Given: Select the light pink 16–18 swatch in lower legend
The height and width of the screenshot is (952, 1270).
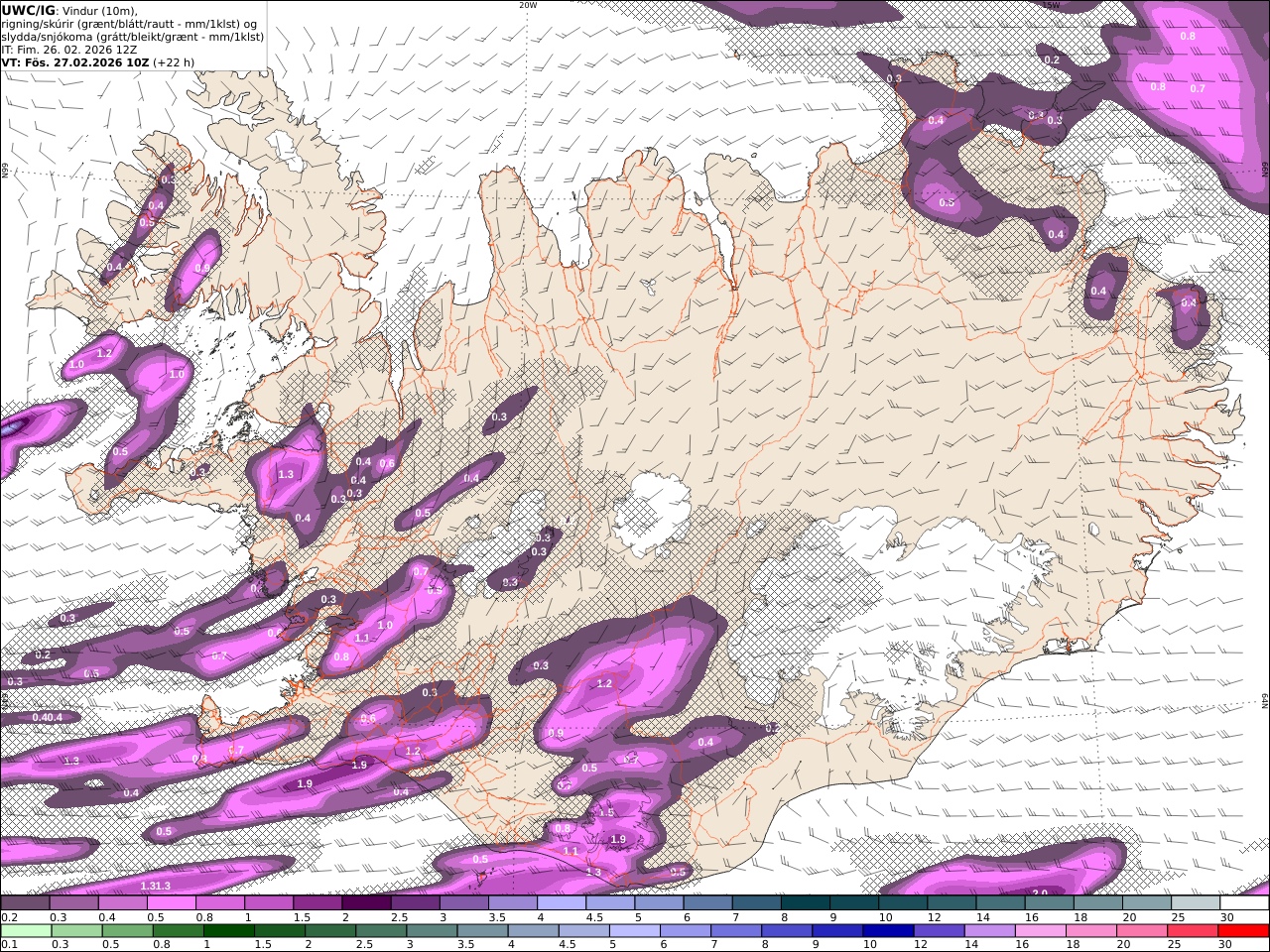Looking at the screenshot, I should (1042, 931).
